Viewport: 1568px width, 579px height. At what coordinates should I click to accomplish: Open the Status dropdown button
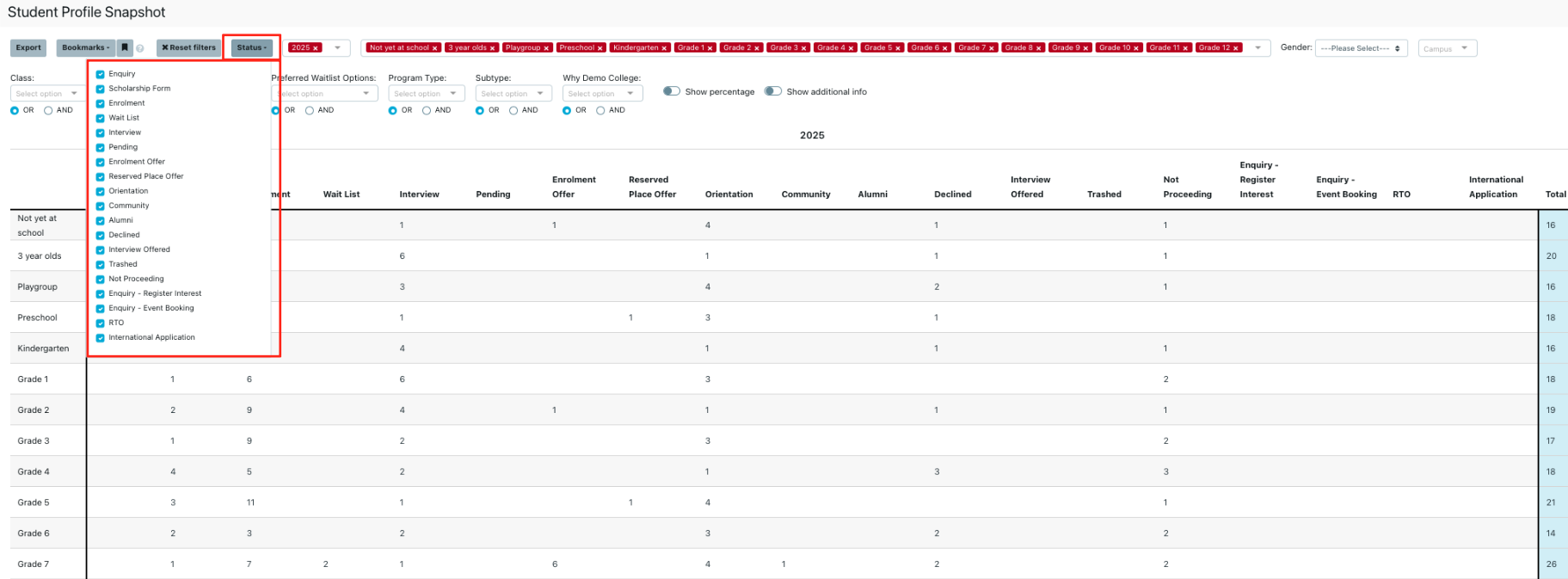[x=252, y=48]
